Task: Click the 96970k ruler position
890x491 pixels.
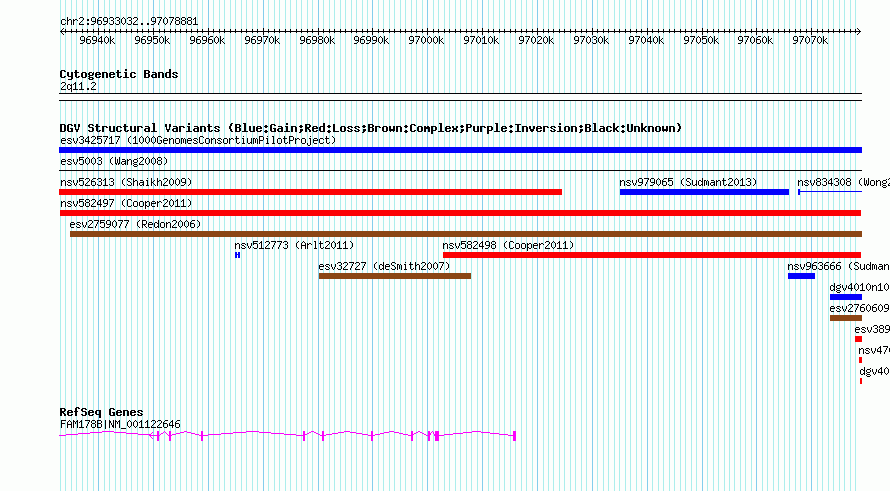Action: point(262,40)
